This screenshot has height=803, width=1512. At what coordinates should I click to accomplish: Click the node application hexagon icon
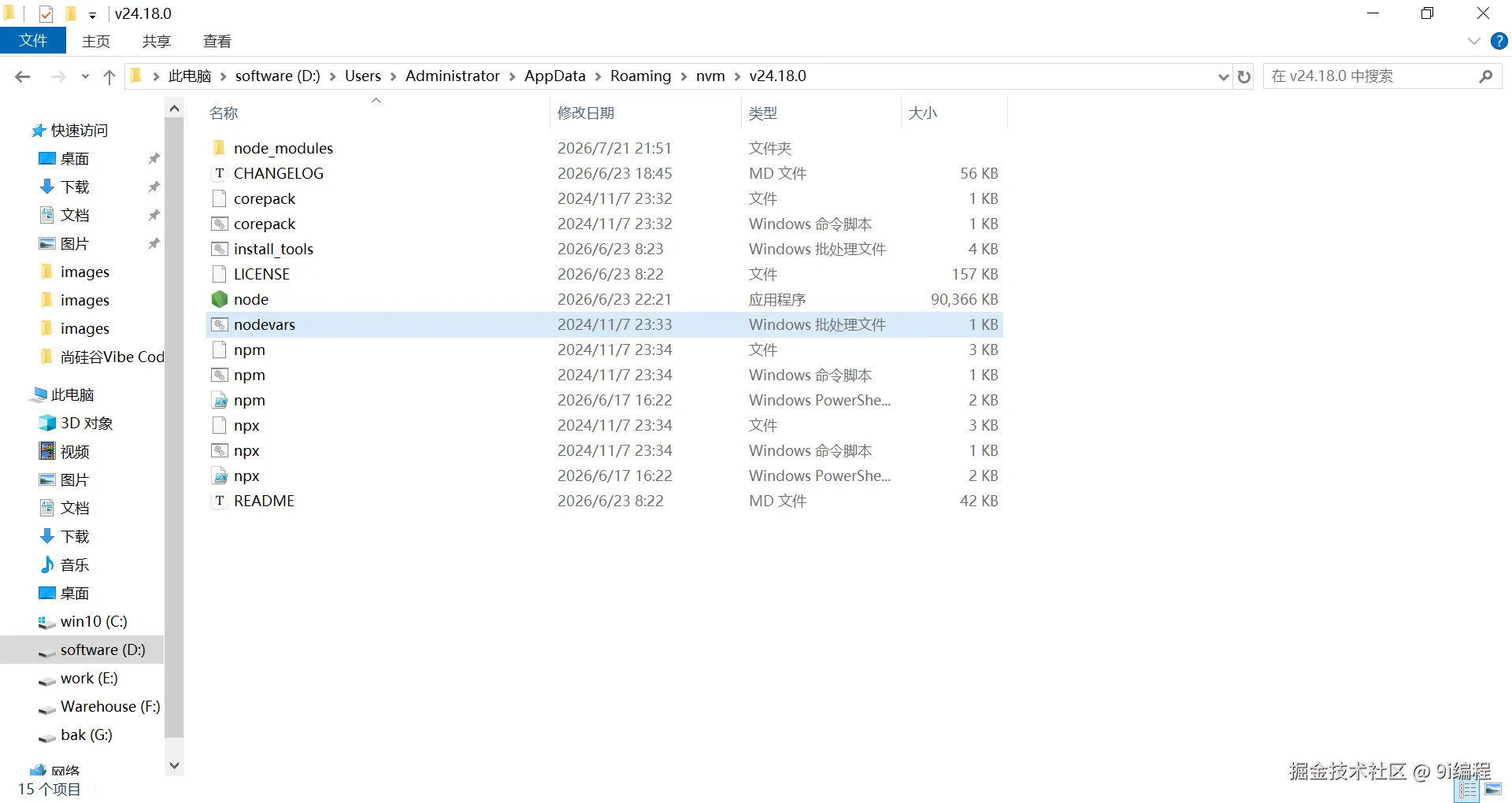[x=220, y=299]
